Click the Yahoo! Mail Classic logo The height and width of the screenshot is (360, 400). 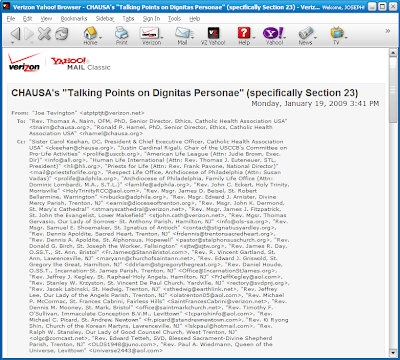80,64
